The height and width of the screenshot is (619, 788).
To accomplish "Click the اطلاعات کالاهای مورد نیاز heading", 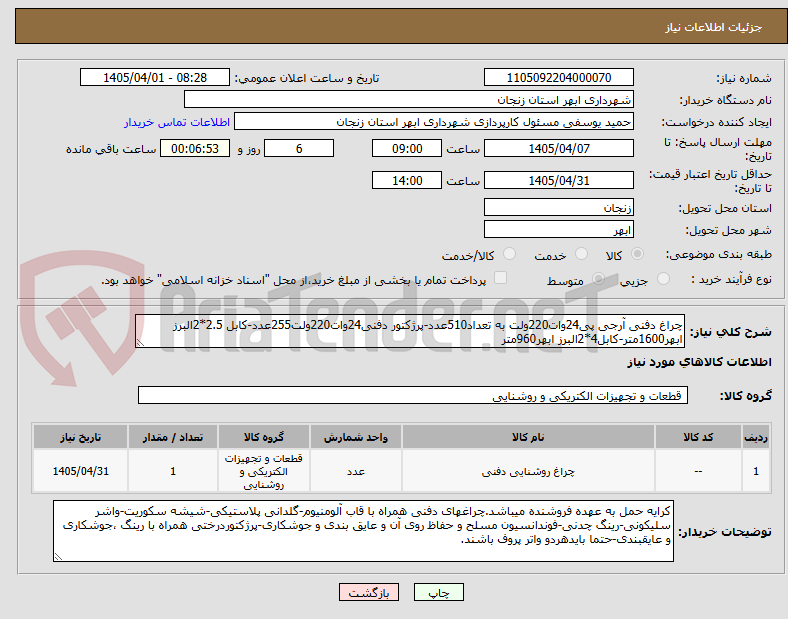I will [x=699, y=362].
